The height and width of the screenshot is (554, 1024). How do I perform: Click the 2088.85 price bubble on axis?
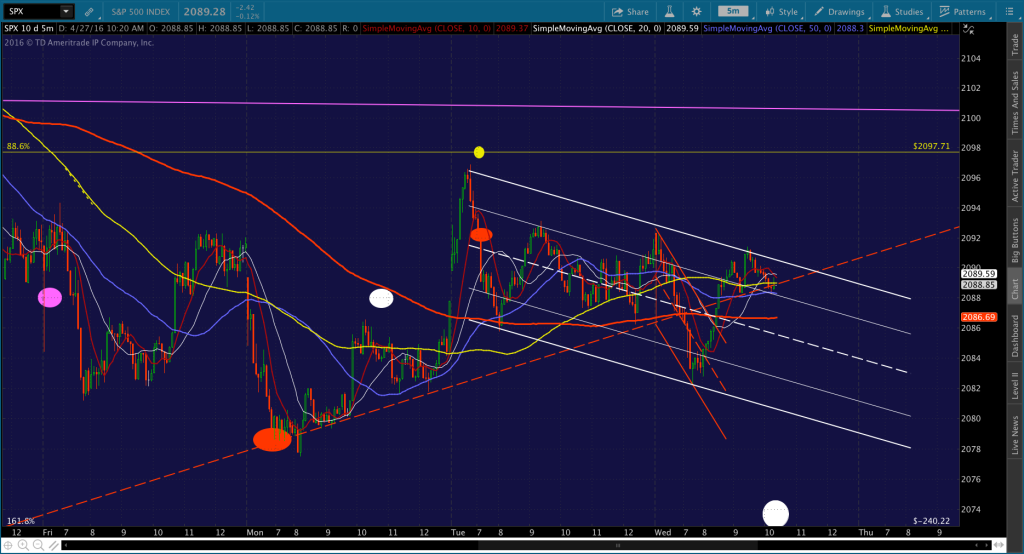[x=978, y=285]
